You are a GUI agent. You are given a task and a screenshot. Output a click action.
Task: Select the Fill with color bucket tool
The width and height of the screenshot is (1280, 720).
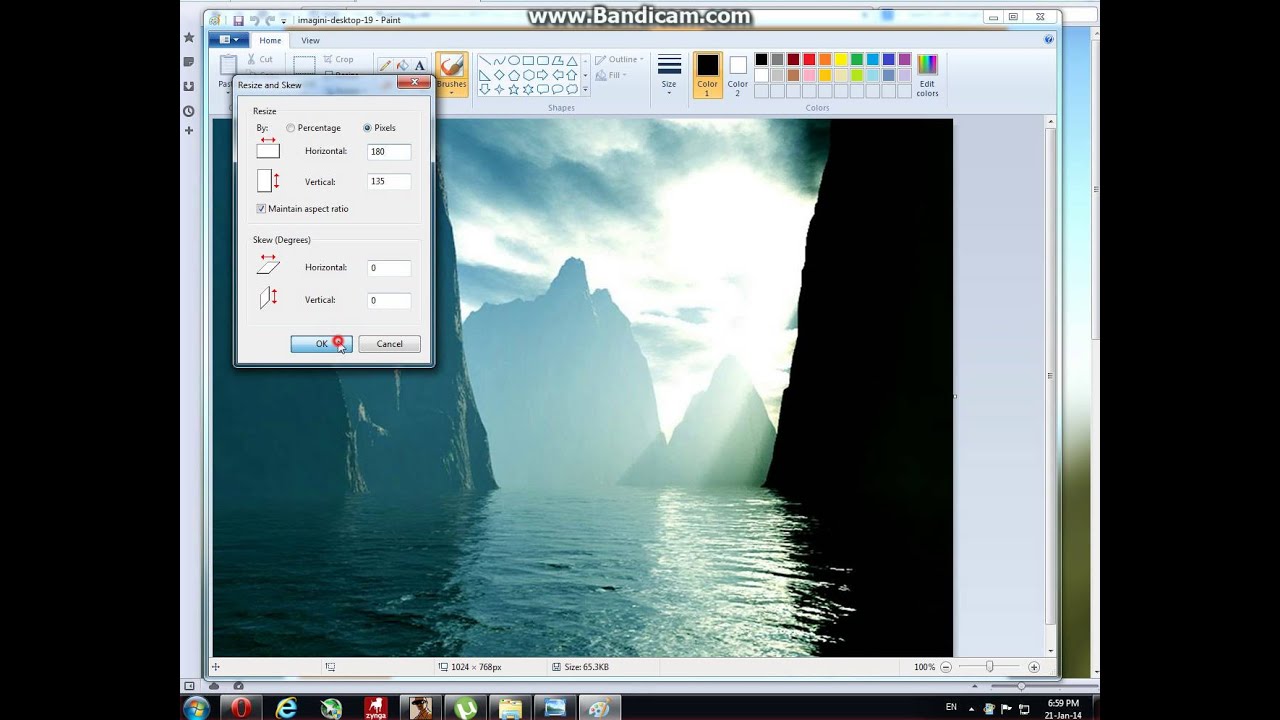(x=402, y=65)
